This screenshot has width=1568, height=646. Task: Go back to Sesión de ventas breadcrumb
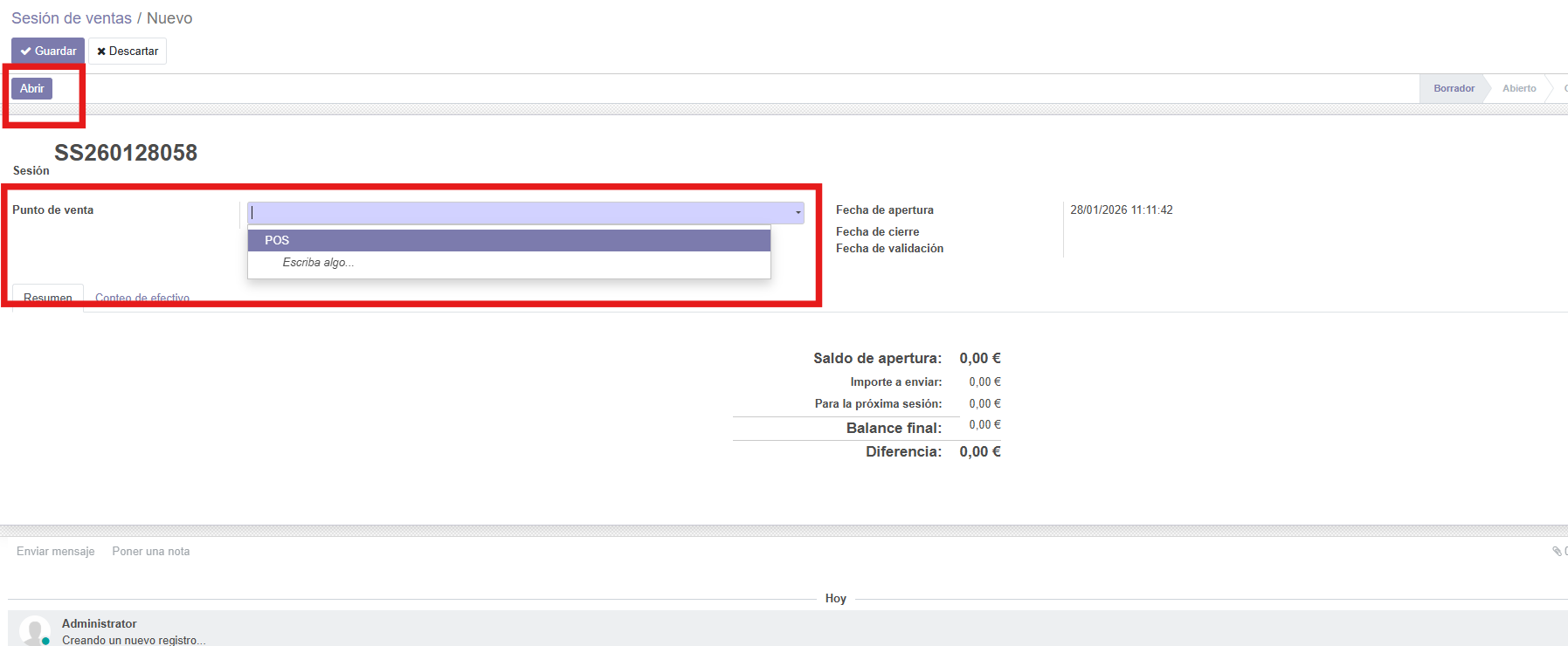[72, 18]
